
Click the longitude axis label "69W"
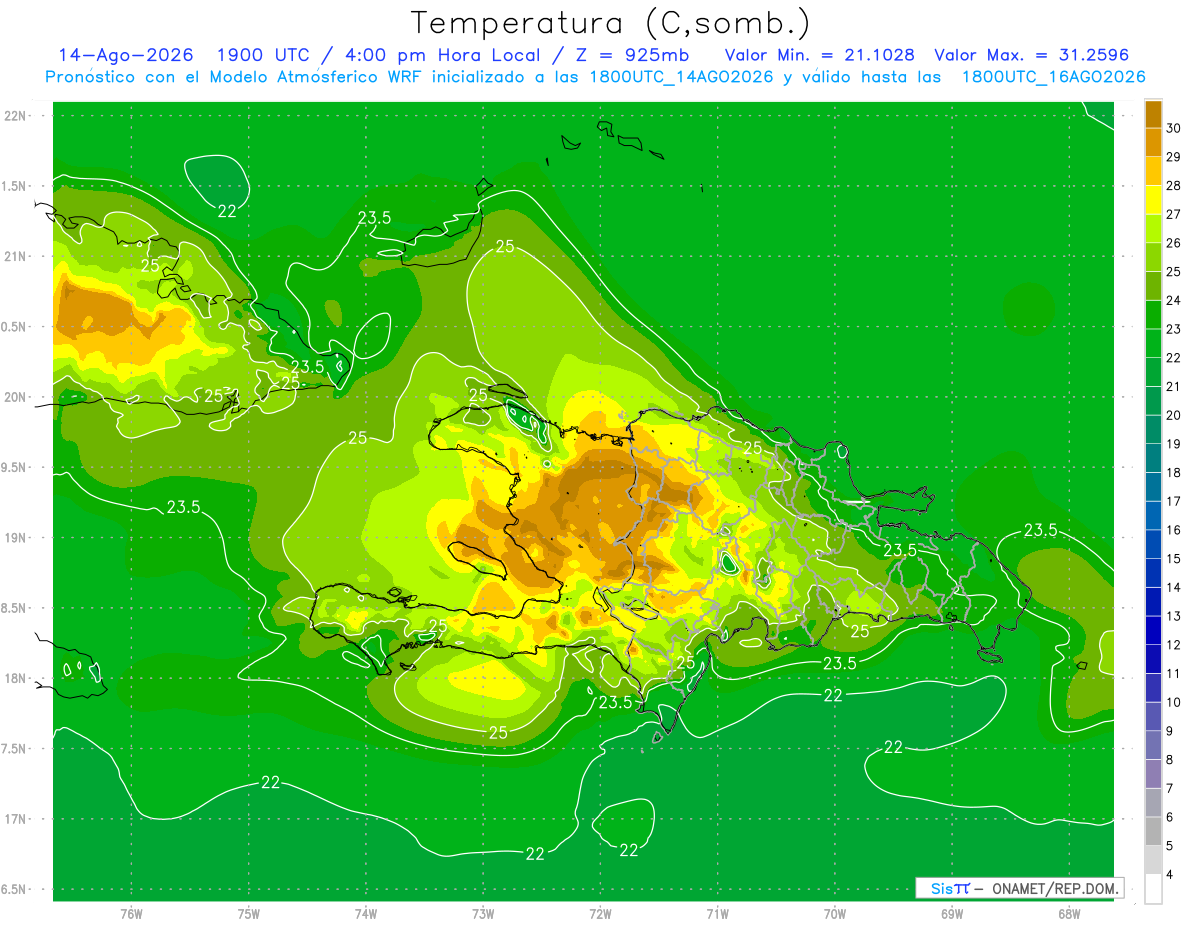tap(952, 914)
